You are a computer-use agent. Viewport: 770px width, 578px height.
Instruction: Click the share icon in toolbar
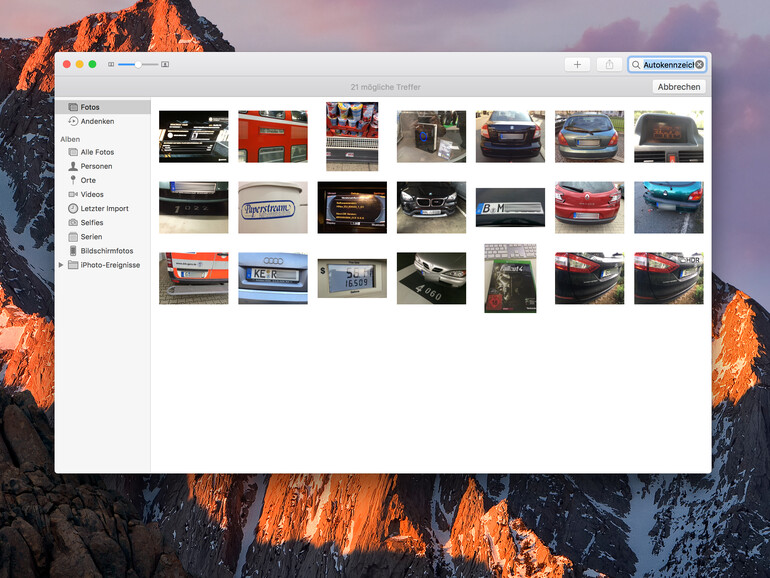tap(609, 64)
